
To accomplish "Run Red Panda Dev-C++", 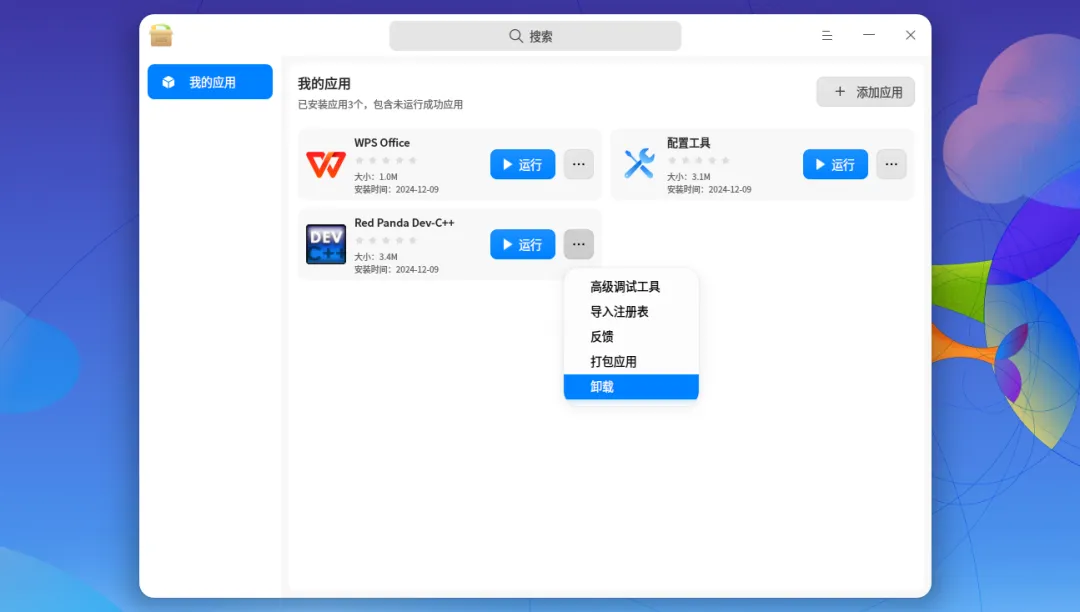I will click(523, 244).
